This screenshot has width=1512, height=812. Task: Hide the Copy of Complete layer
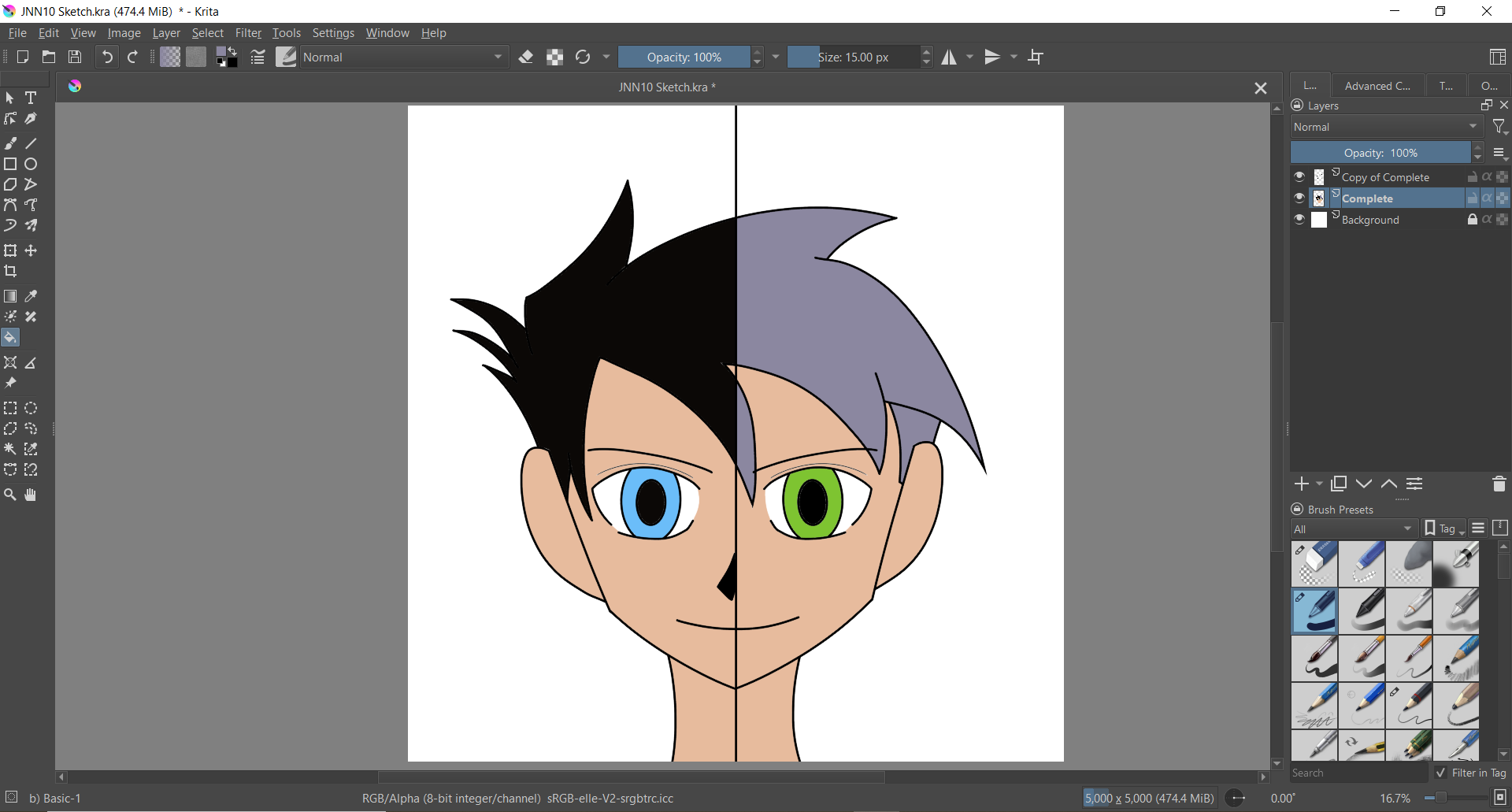[x=1299, y=177]
